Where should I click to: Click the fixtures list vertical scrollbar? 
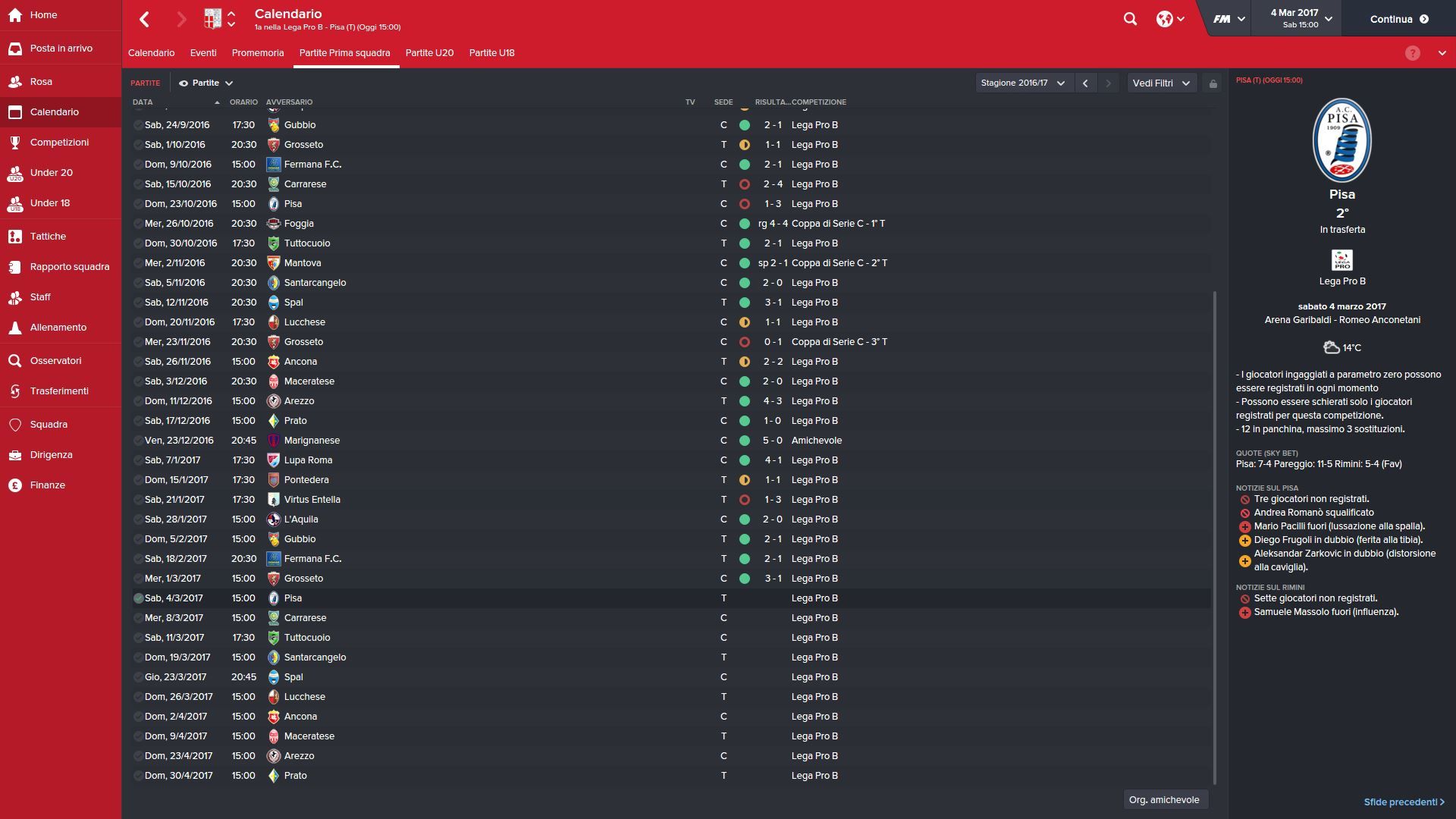[1215, 538]
